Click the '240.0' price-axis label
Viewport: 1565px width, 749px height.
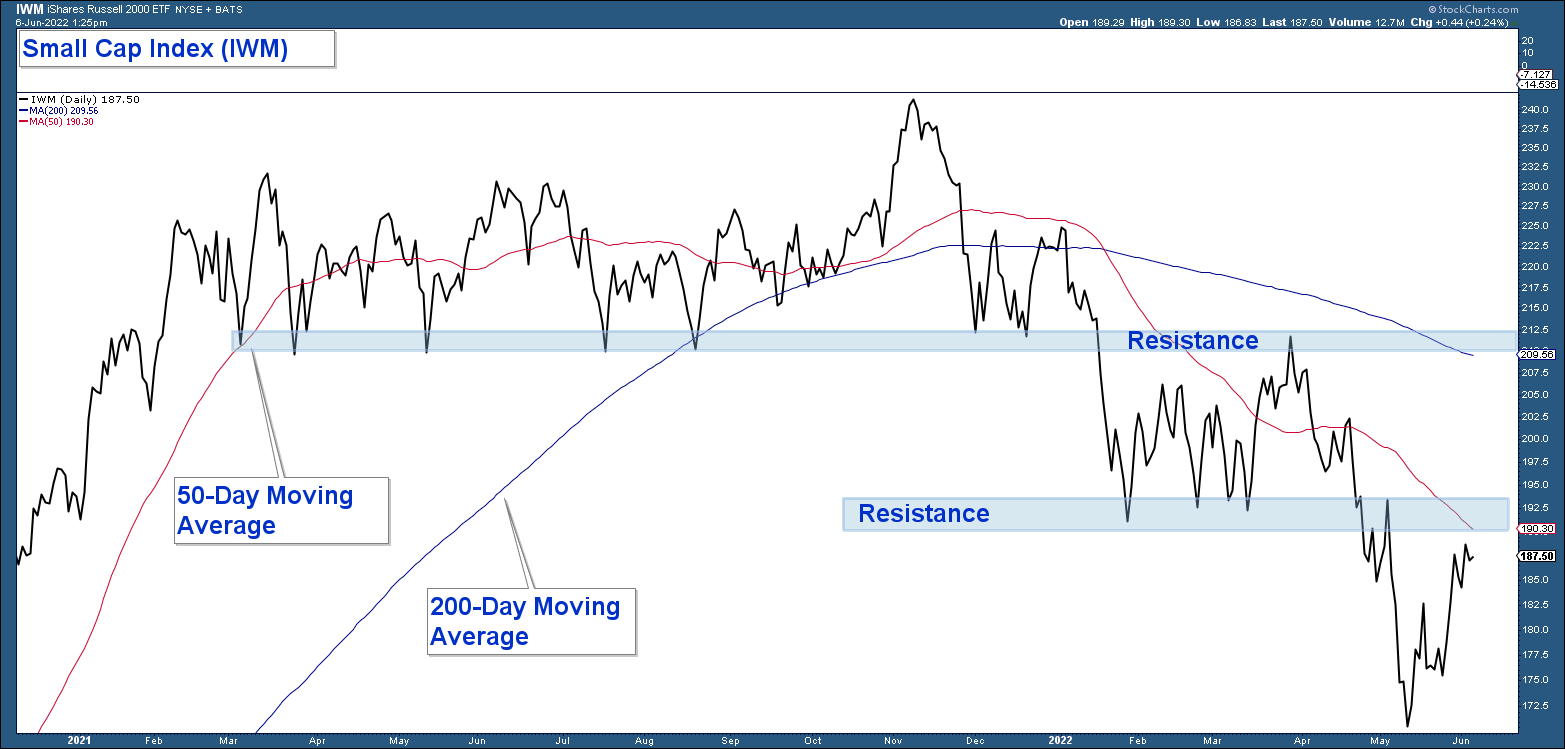pyautogui.click(x=1534, y=110)
